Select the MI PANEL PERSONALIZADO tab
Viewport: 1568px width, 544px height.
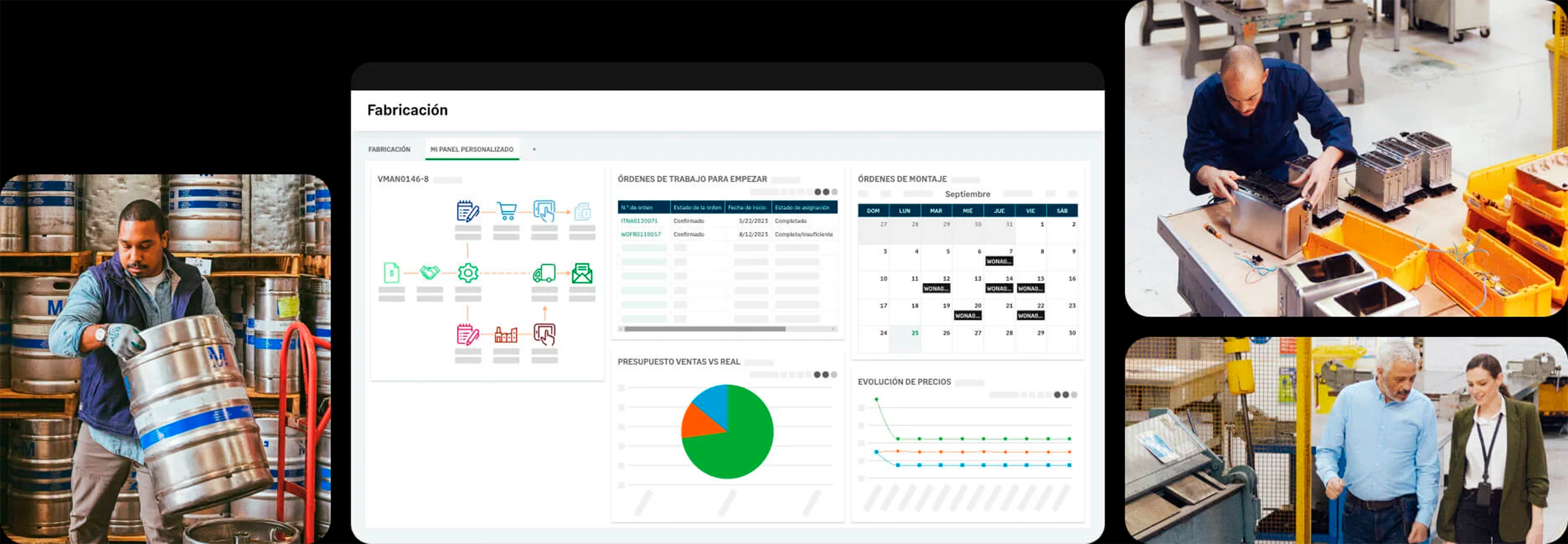(x=472, y=149)
